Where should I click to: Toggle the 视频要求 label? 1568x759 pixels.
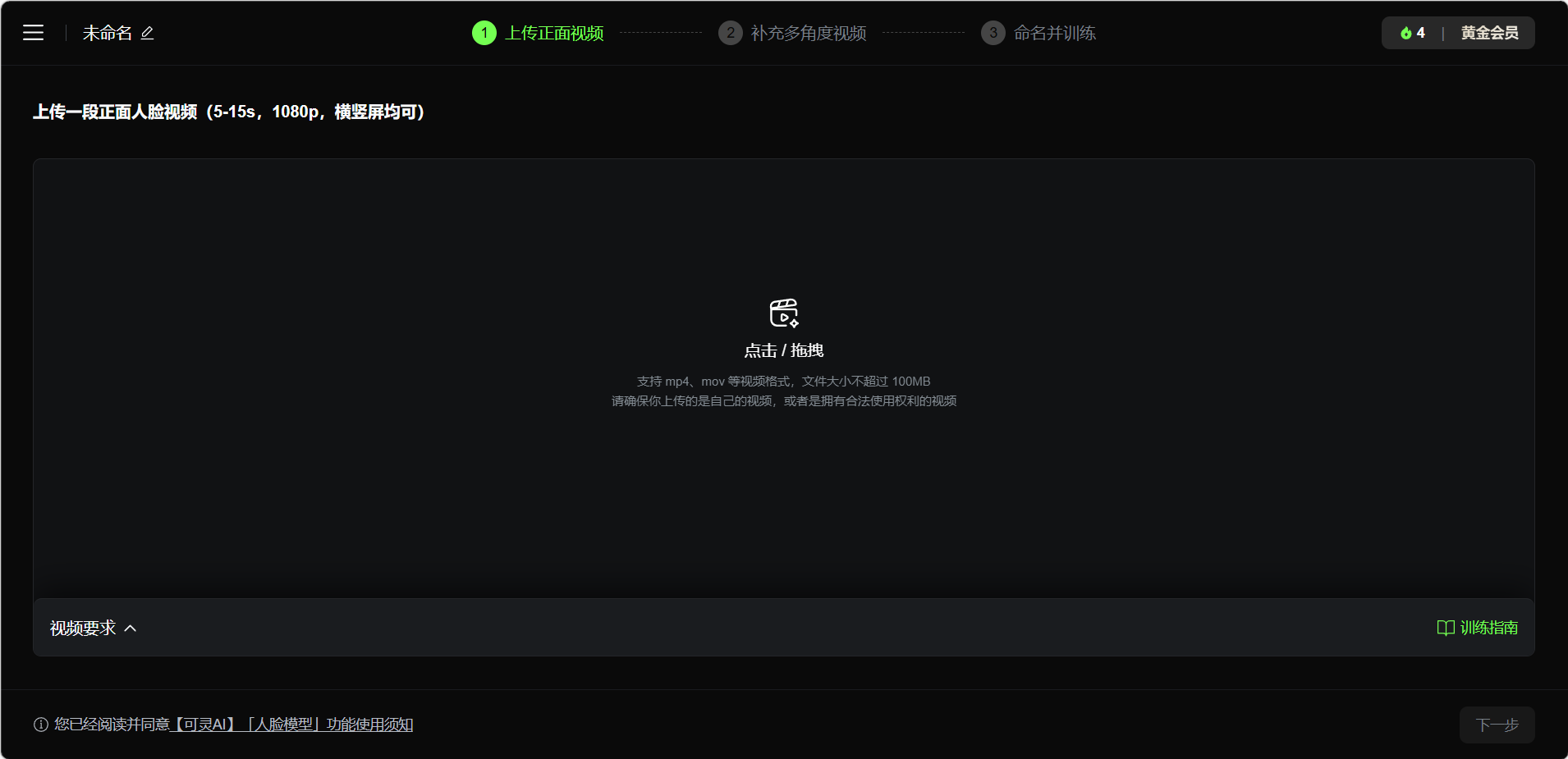tap(83, 629)
